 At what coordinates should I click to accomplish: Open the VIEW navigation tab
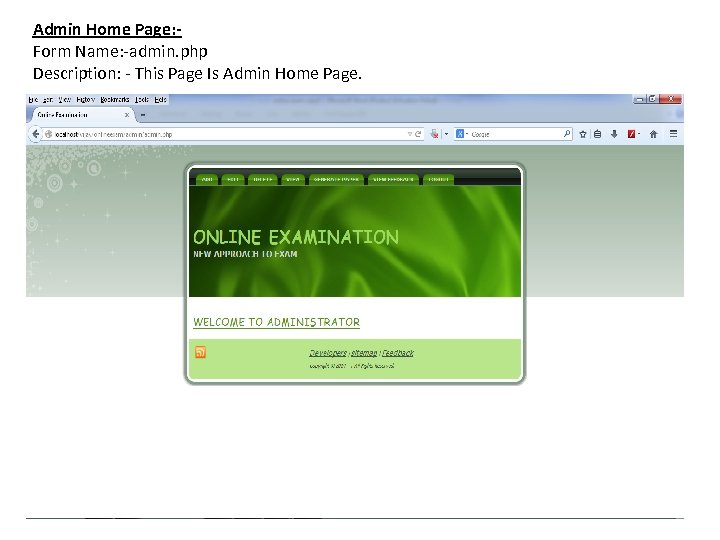[293, 180]
